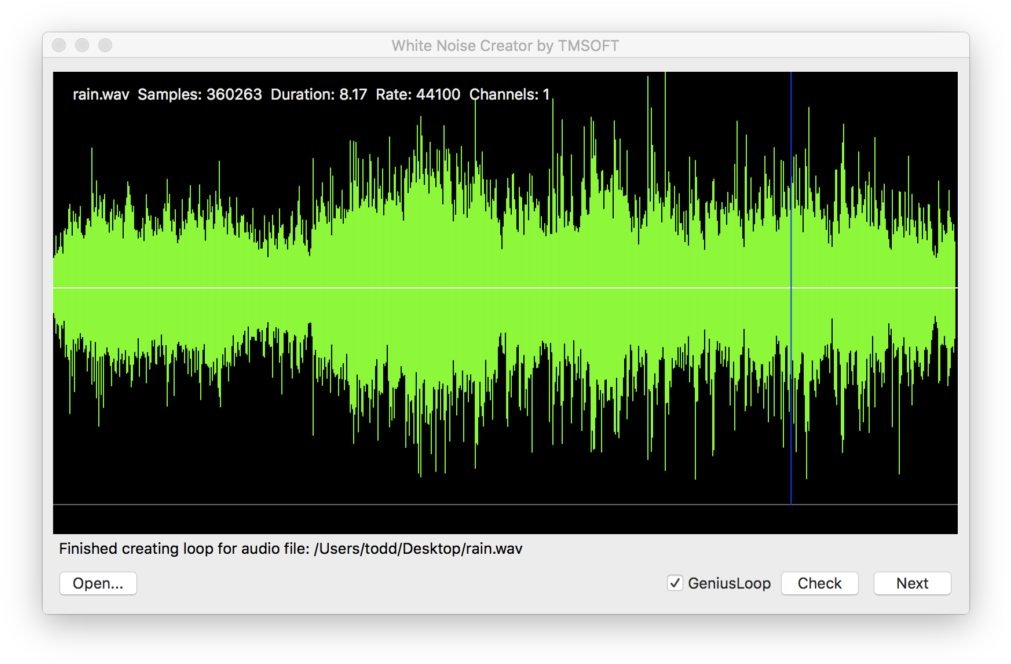Image resolution: width=1011 pixels, height=664 pixels.
Task: Click the Duration: 8.17 text
Action: pyautogui.click(x=319, y=95)
